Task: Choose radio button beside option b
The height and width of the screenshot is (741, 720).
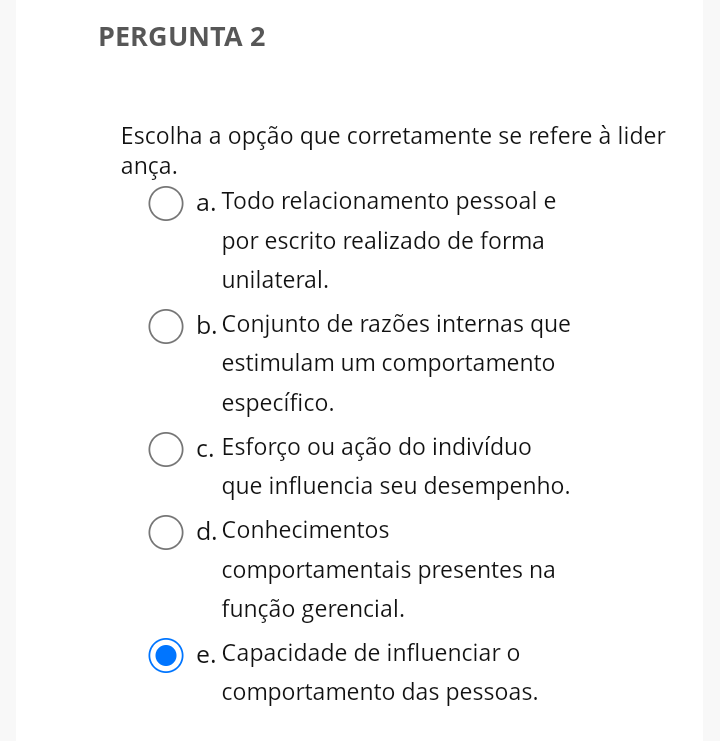Action: [166, 327]
